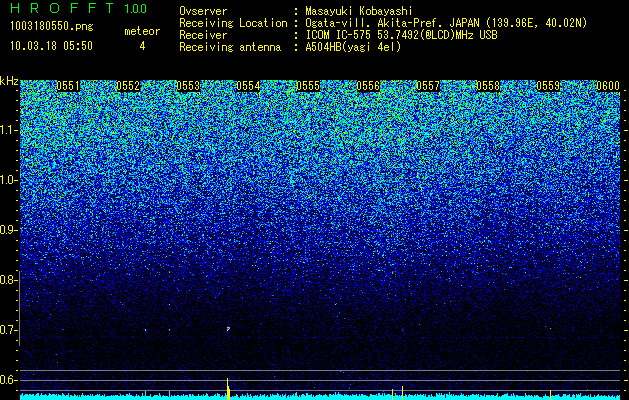Screen dimensions: 629x400
Task: Click the date stamp 10.03.18 05:50
Action: coord(51,46)
